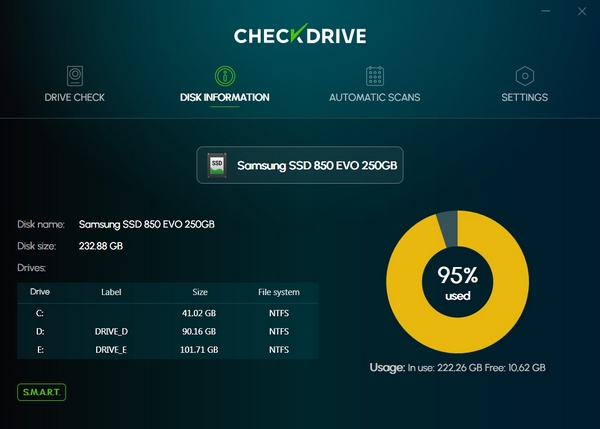Click NTFS in the DRIVE_D row

pyautogui.click(x=279, y=331)
